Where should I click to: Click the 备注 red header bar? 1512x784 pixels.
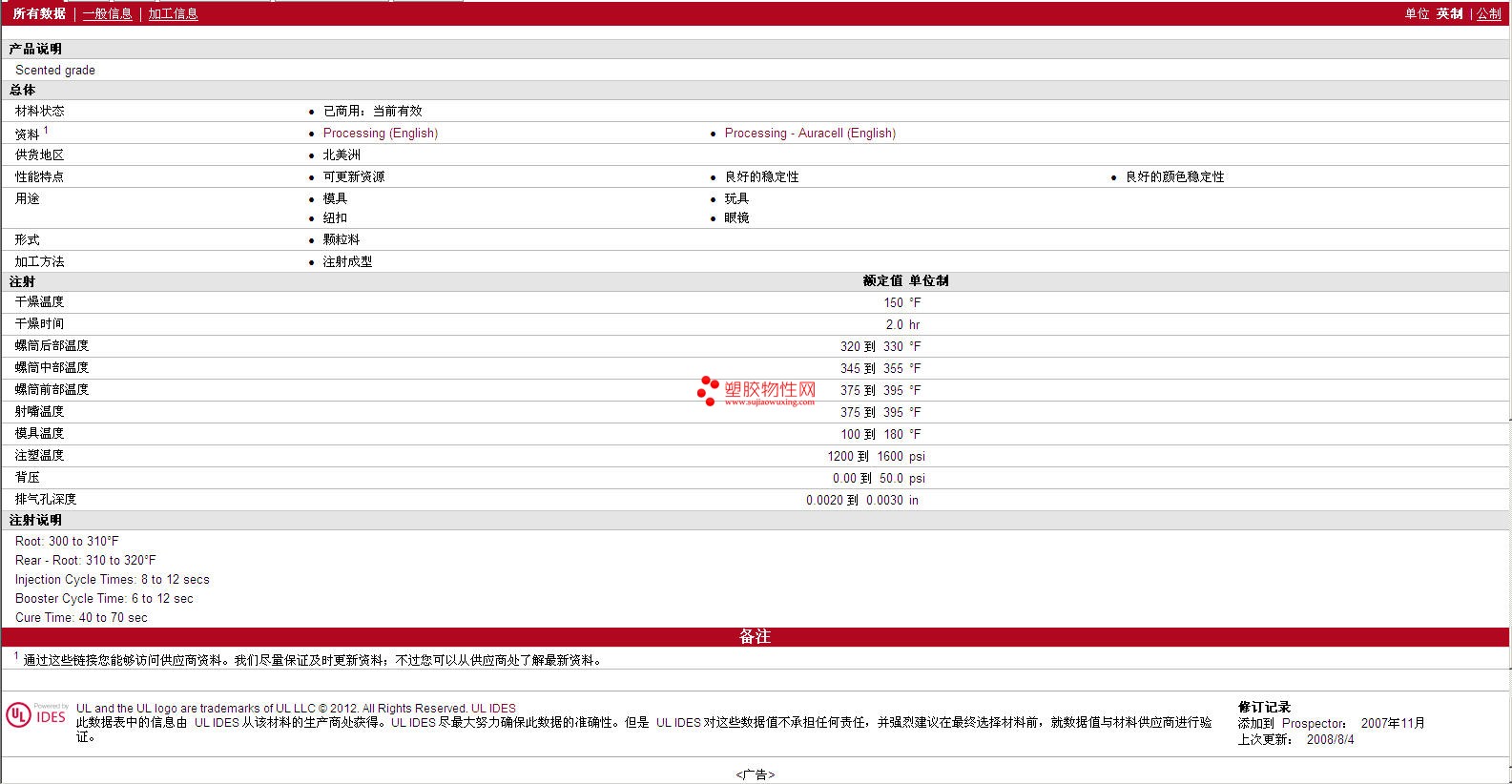point(756,636)
